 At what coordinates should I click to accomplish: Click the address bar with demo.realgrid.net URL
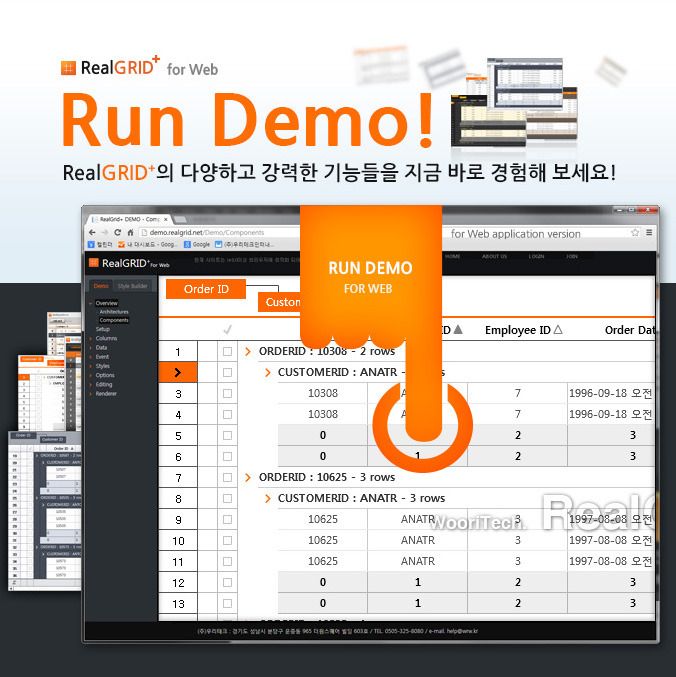pos(220,232)
